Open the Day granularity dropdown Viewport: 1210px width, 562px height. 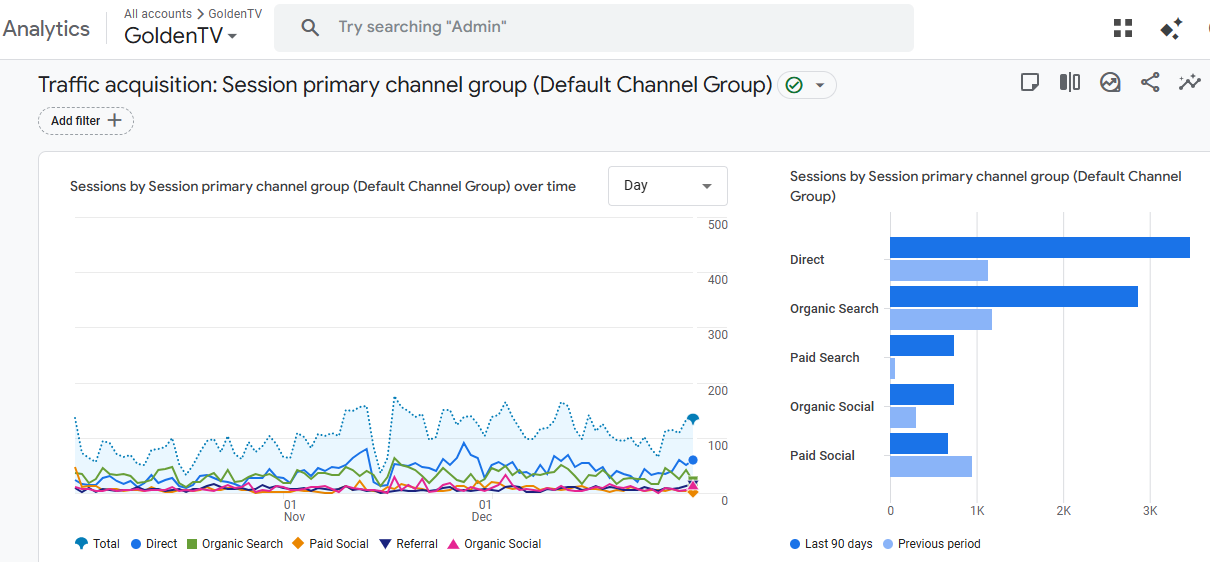pyautogui.click(x=667, y=186)
